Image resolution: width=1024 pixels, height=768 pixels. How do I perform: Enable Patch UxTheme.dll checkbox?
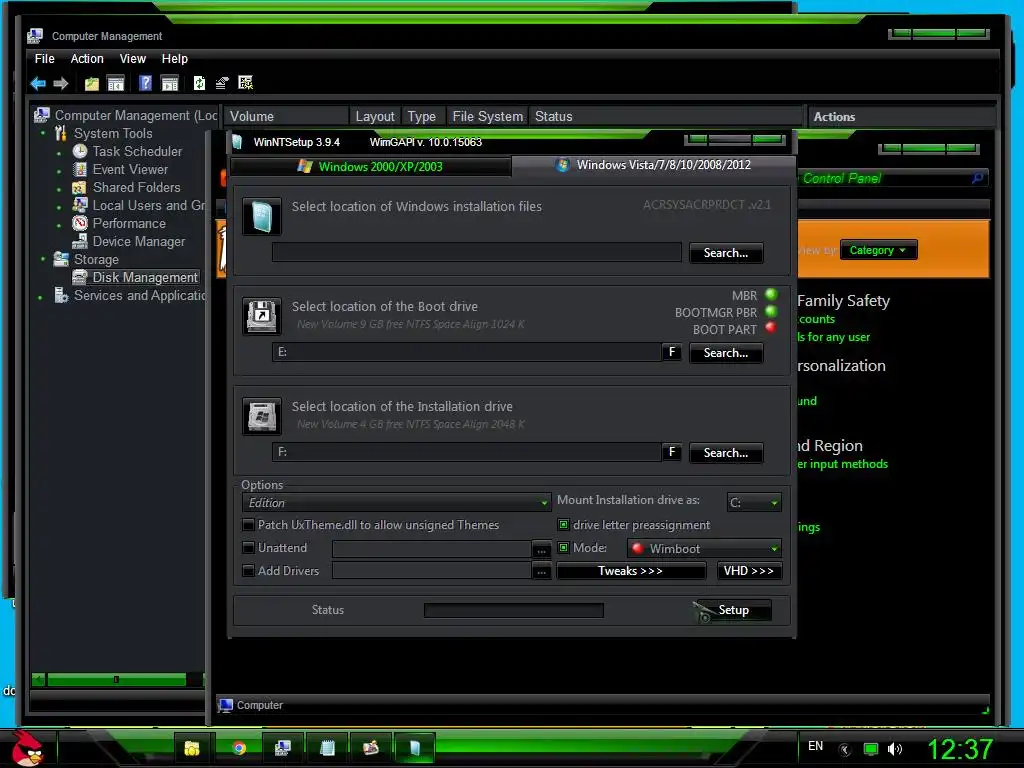click(248, 525)
